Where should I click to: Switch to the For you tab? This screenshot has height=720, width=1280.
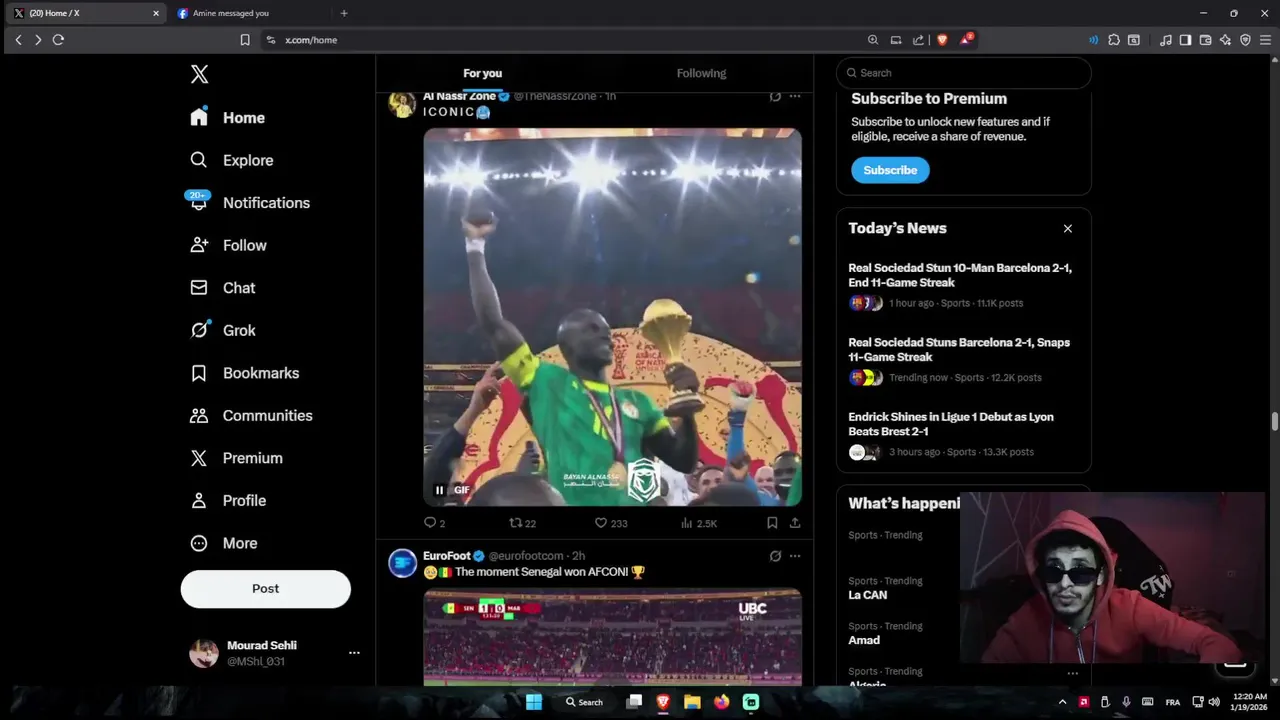click(x=482, y=73)
